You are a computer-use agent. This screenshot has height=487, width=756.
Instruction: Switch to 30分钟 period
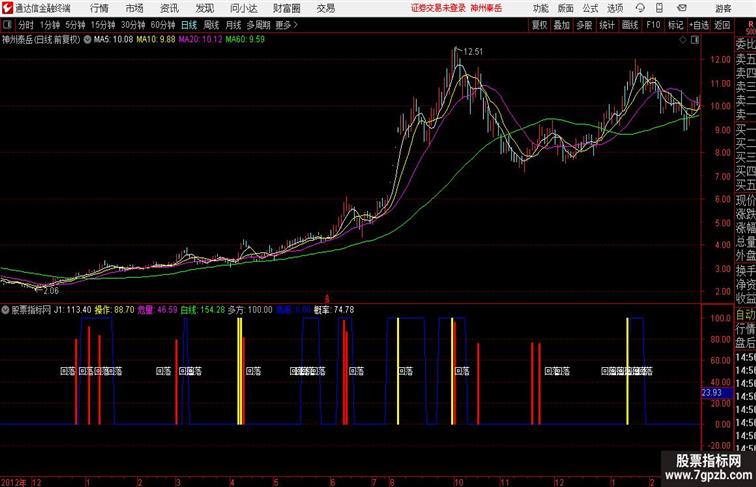[133, 25]
